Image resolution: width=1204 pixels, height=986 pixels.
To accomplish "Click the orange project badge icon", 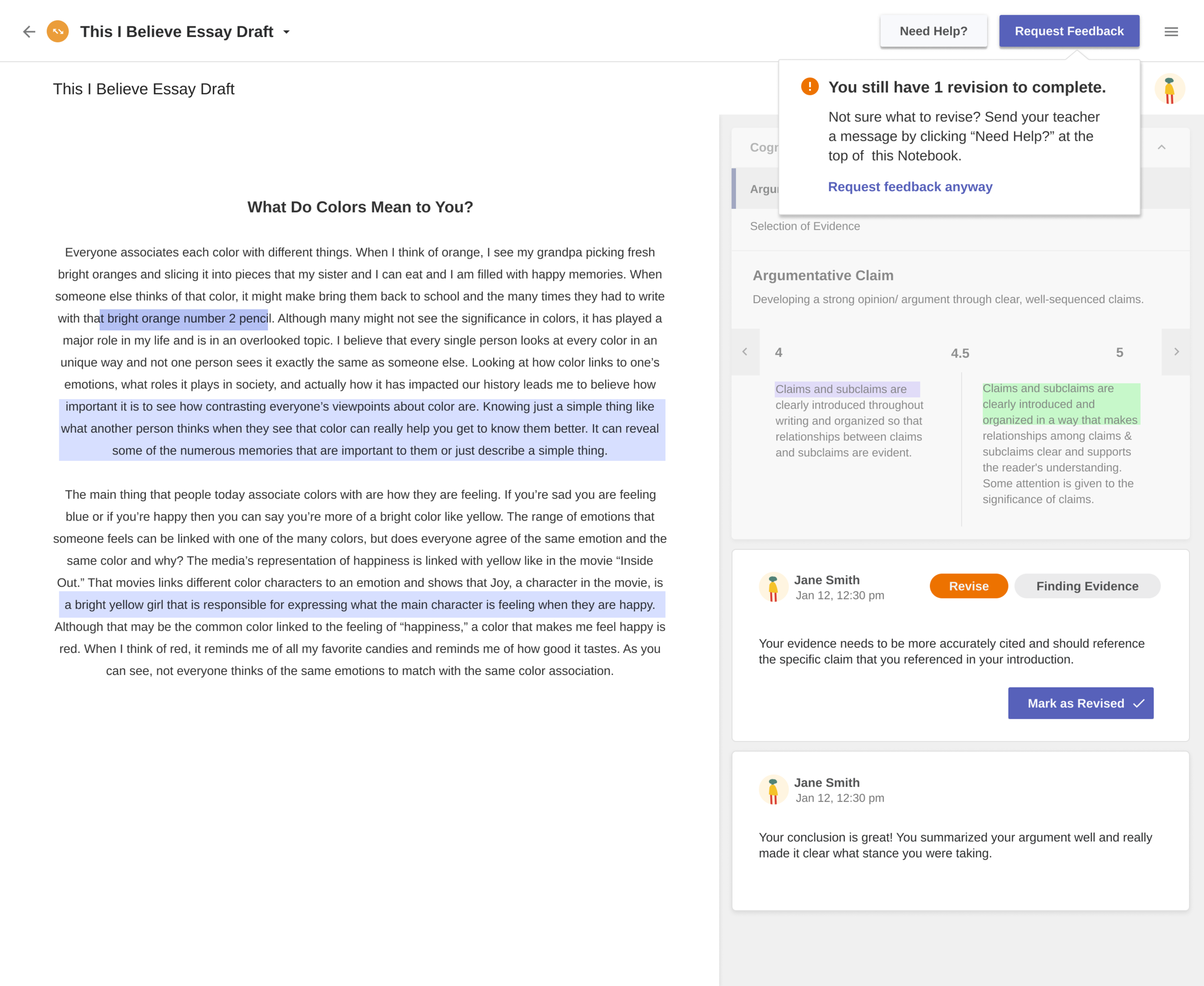I will pyautogui.click(x=58, y=32).
